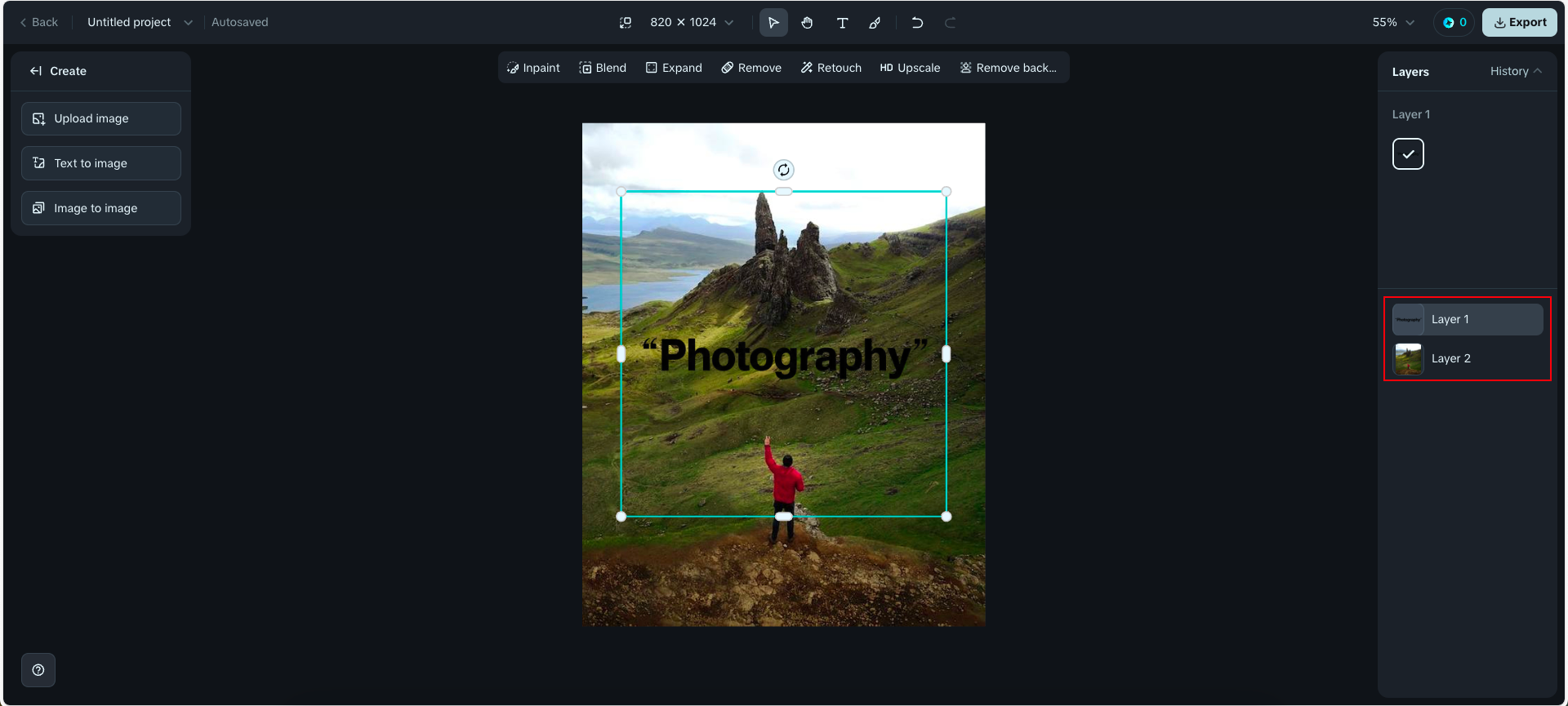Open the help question mark button
The width and height of the screenshot is (1568, 706).
pyautogui.click(x=38, y=670)
